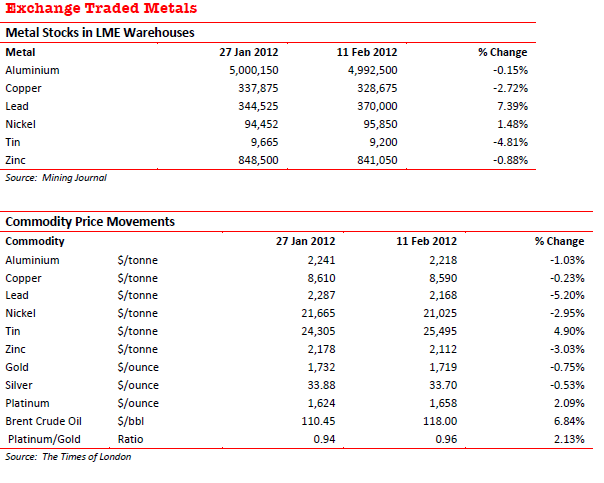Image resolution: width=604 pixels, height=483 pixels.
Task: Click 'Source: The Times of London' footnote
Action: point(68,457)
